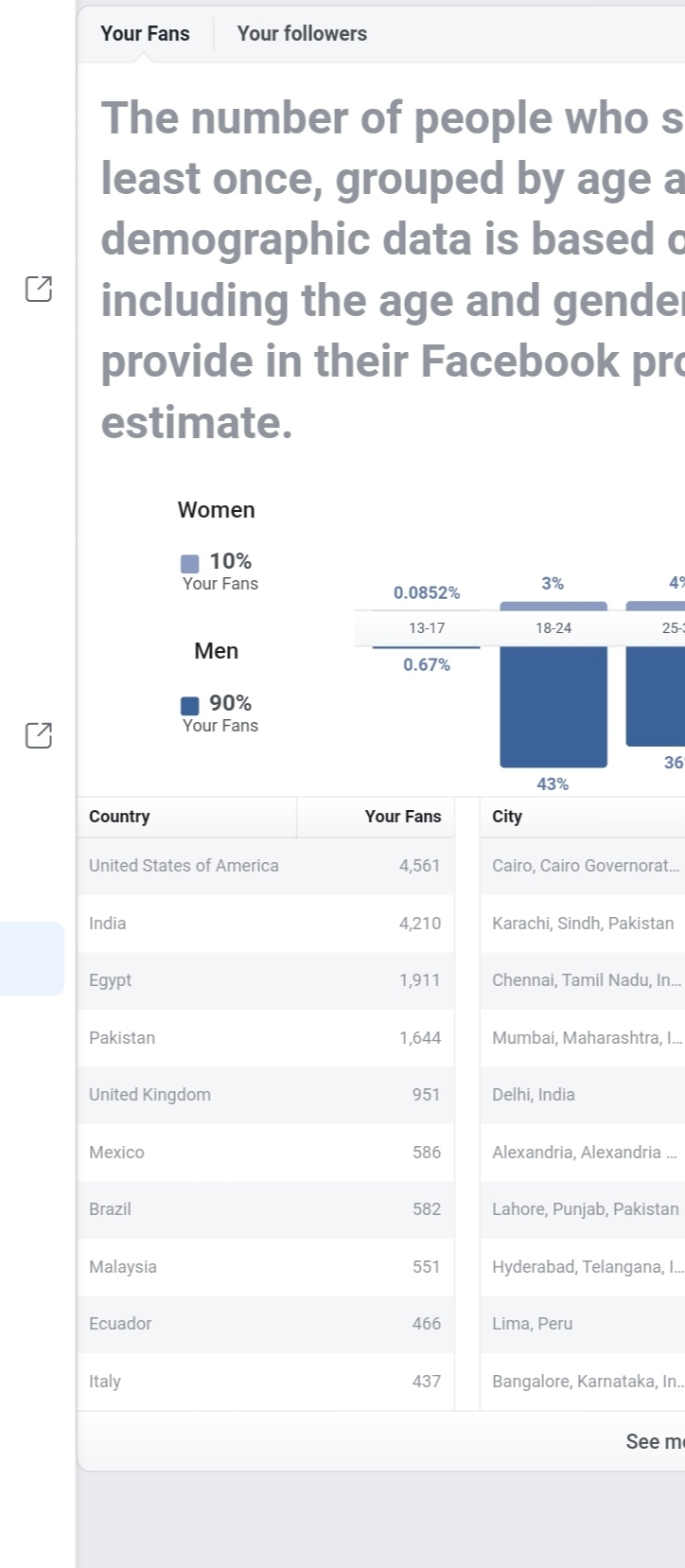Click the See more link

click(655, 1442)
